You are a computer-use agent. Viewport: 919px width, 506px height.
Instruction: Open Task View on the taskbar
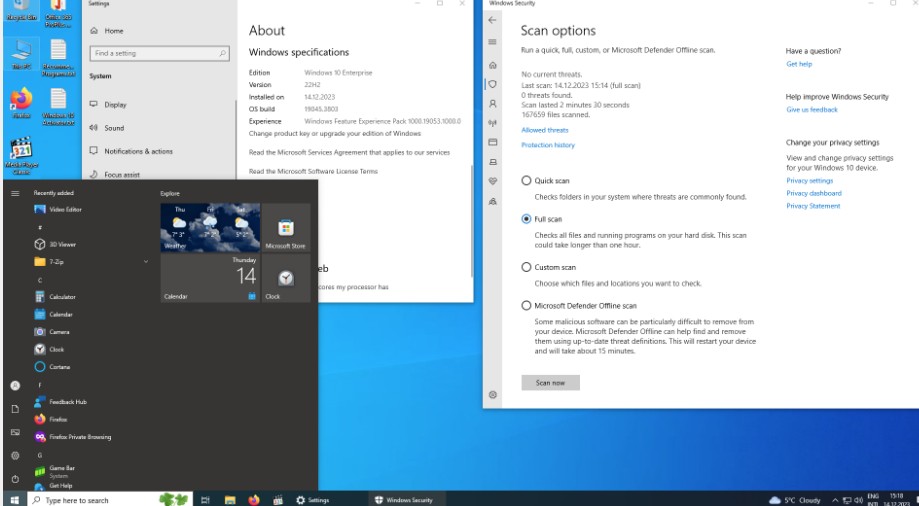pyautogui.click(x=205, y=500)
